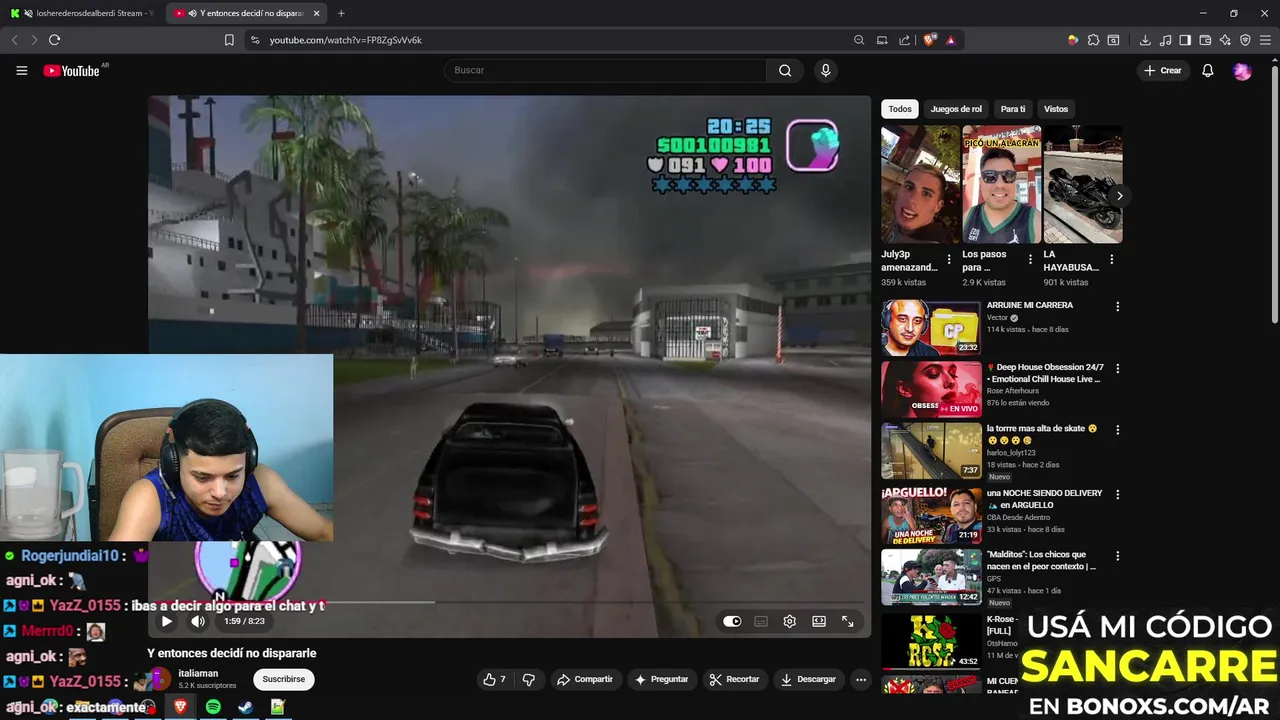Click the Compartir button
This screenshot has width=1280, height=720.
[585, 679]
